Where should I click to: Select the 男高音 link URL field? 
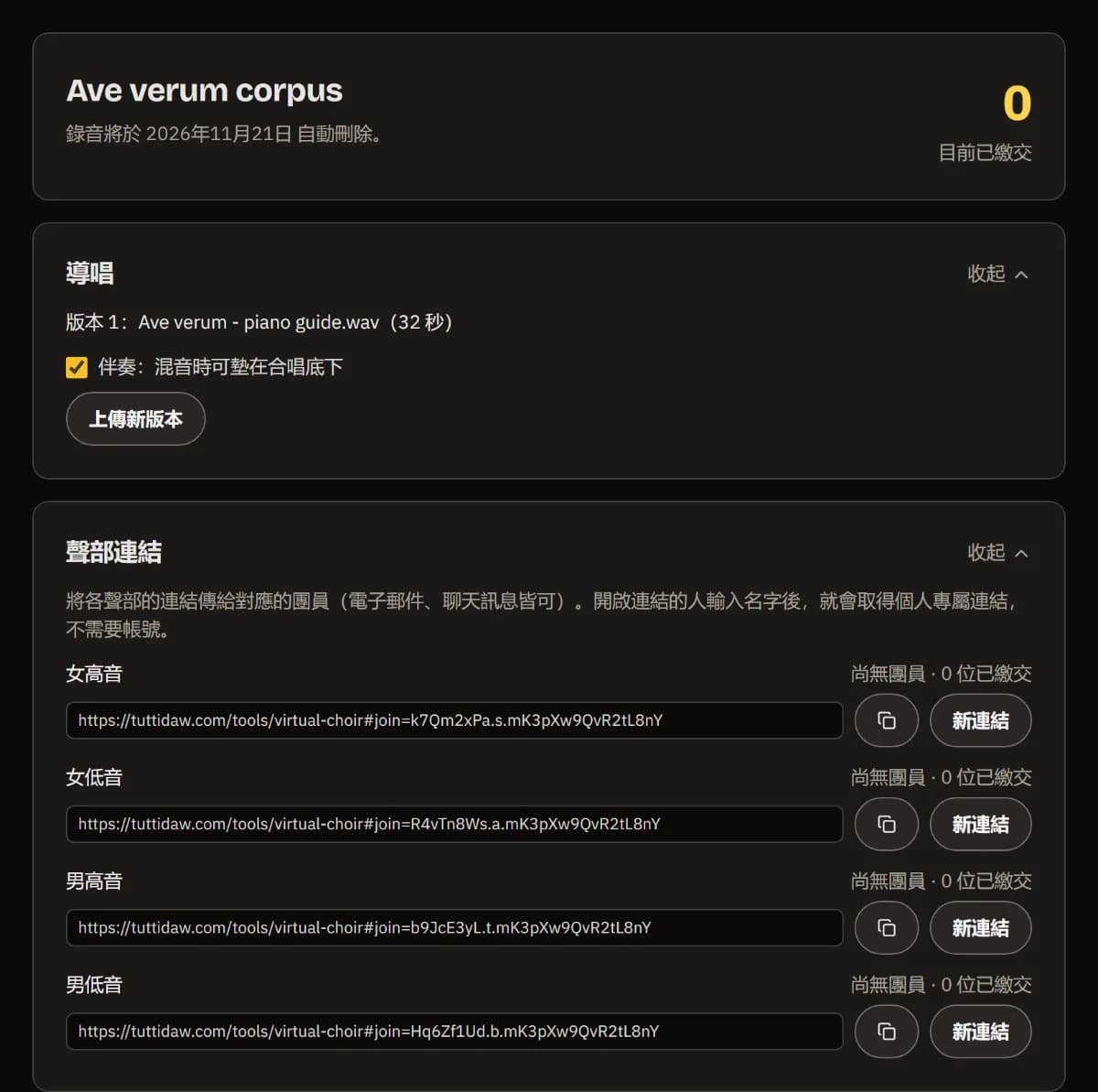(454, 927)
